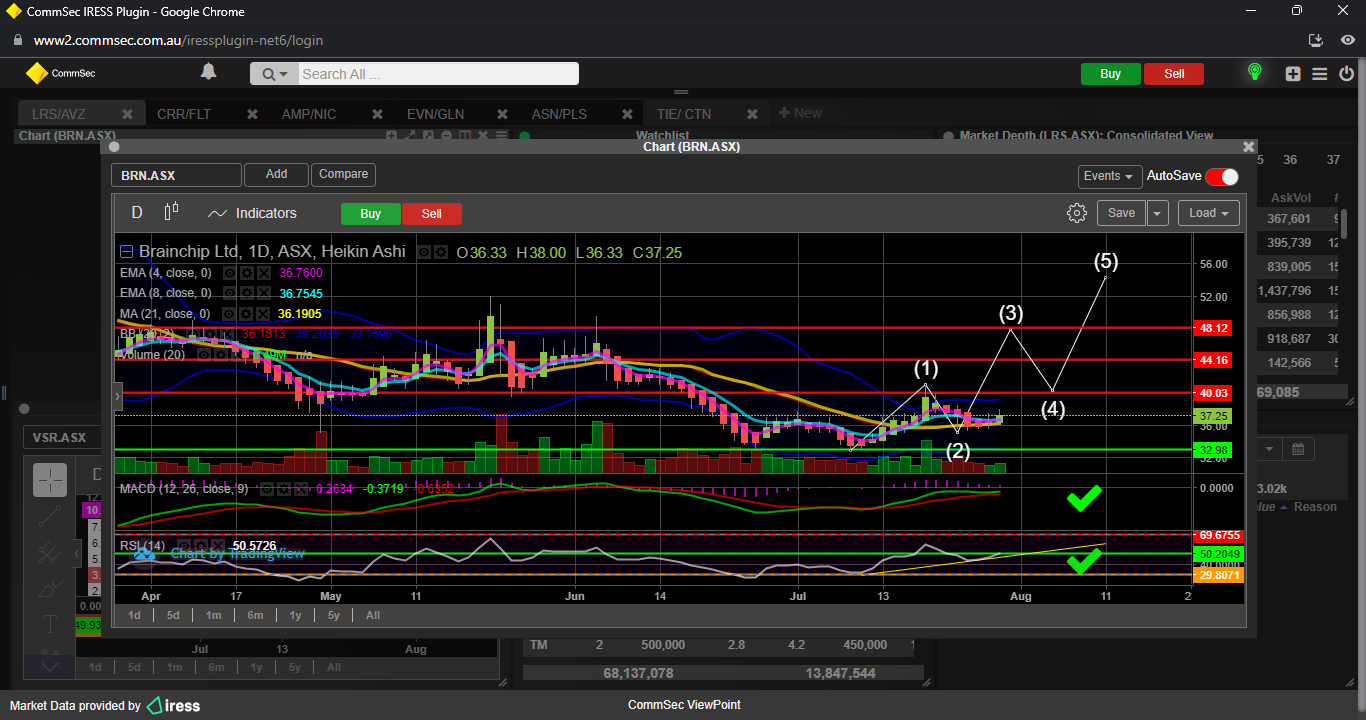Open settings for MA (21, close, 0)
This screenshot has width=1366, height=720.
point(246,313)
